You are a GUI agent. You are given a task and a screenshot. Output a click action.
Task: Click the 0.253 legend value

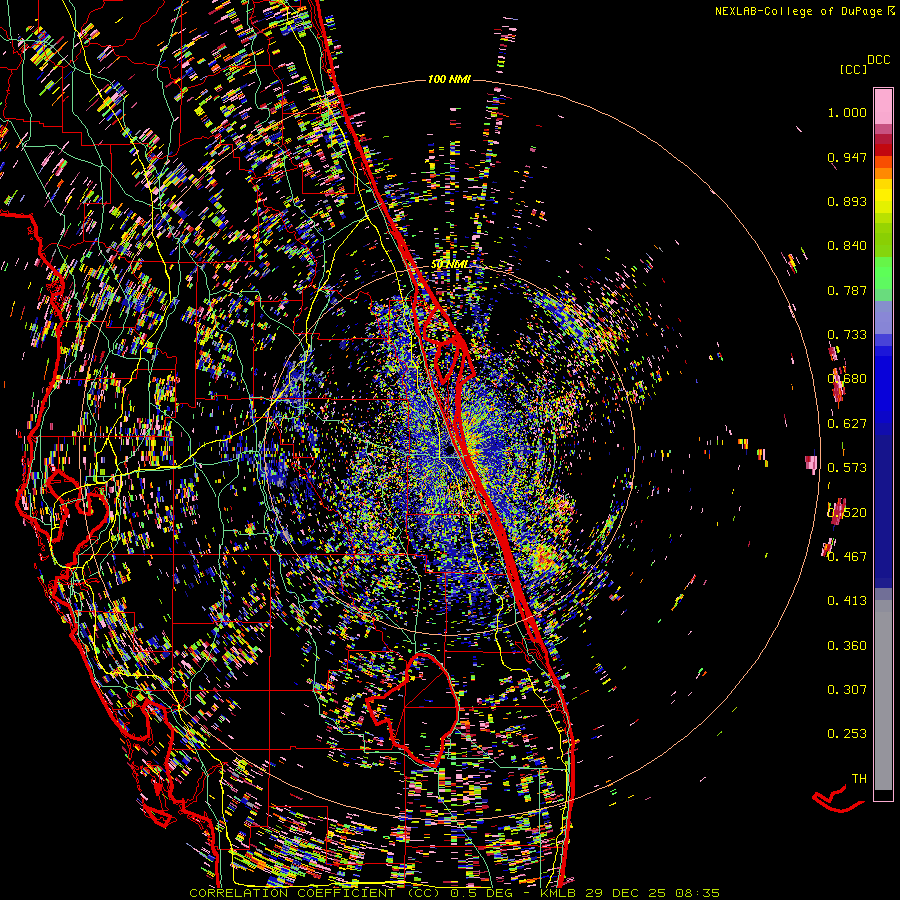point(847,734)
